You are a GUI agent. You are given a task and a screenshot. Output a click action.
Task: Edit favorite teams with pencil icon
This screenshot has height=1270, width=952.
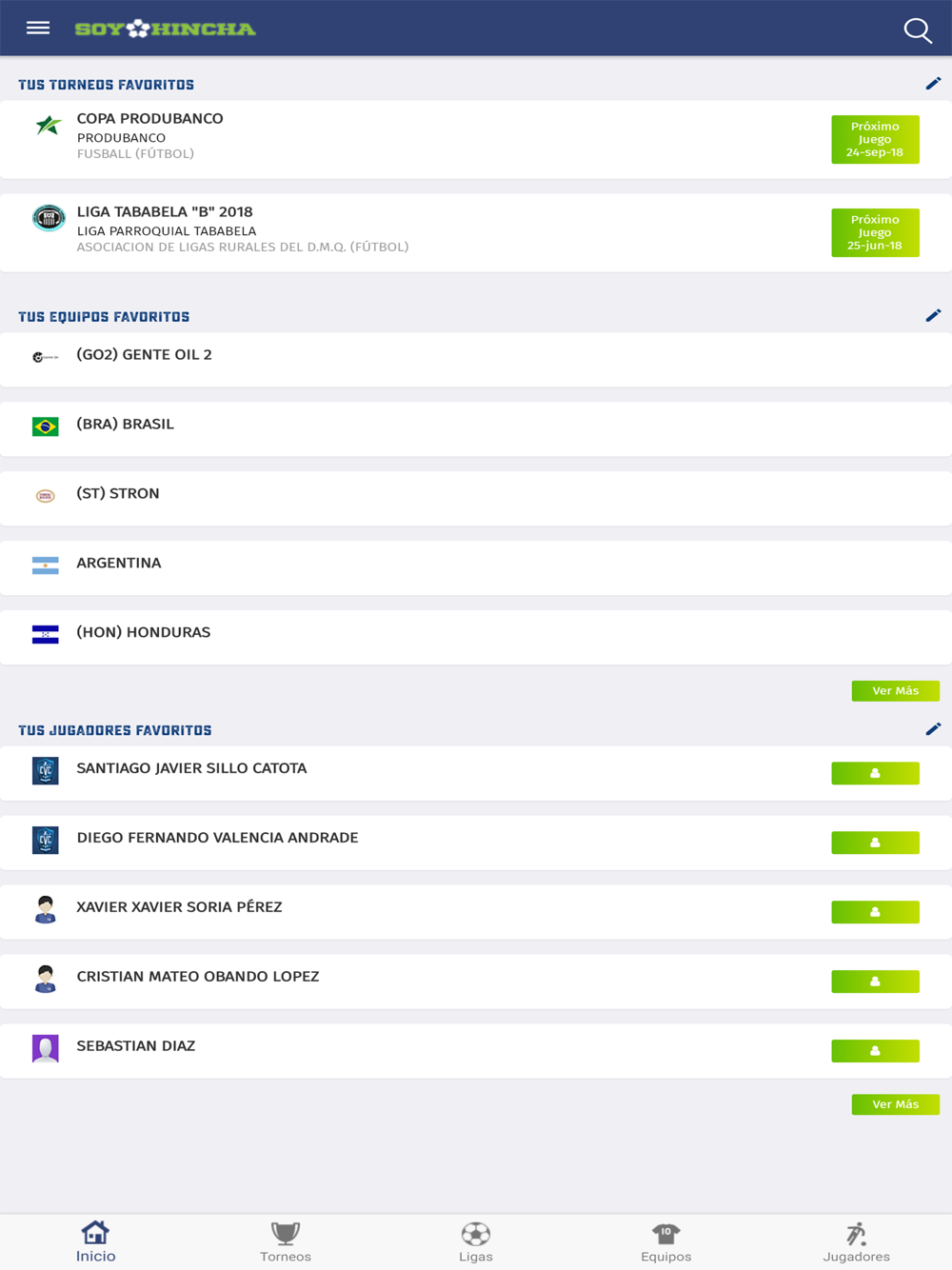933,315
